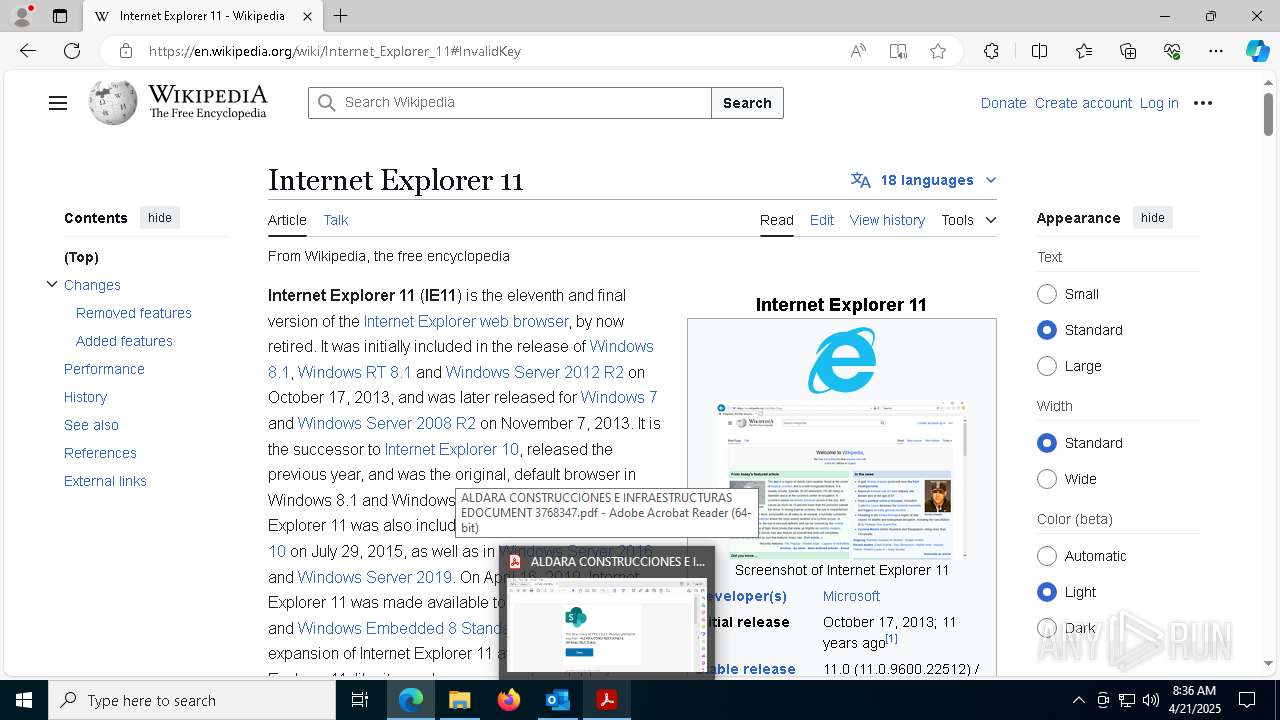The width and height of the screenshot is (1280, 720).
Task: Collapse the Changes contents section
Action: [x=52, y=285]
